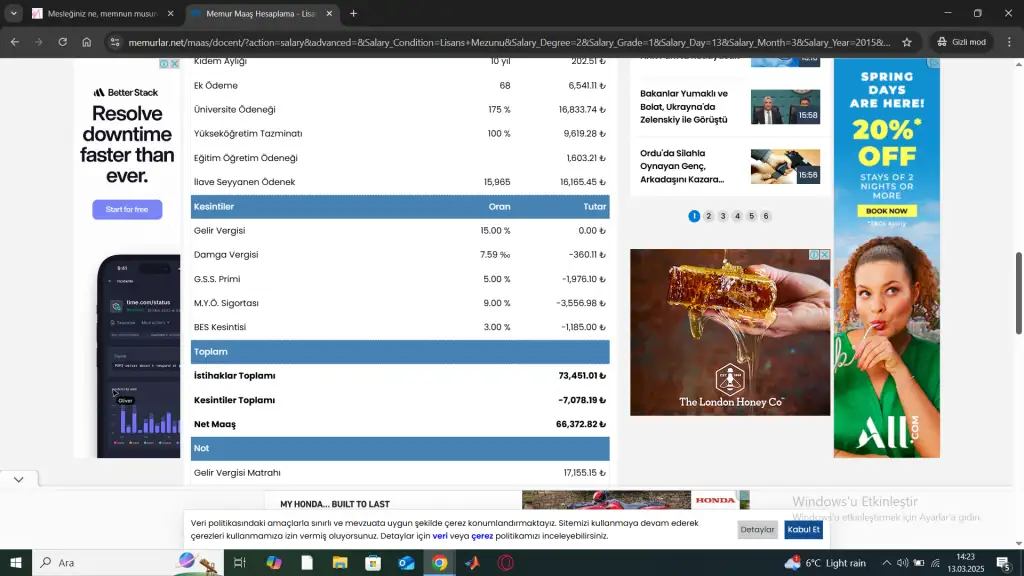This screenshot has height=576, width=1024.
Task: Click the page vertical scrollbar thumb
Action: tap(1019, 293)
